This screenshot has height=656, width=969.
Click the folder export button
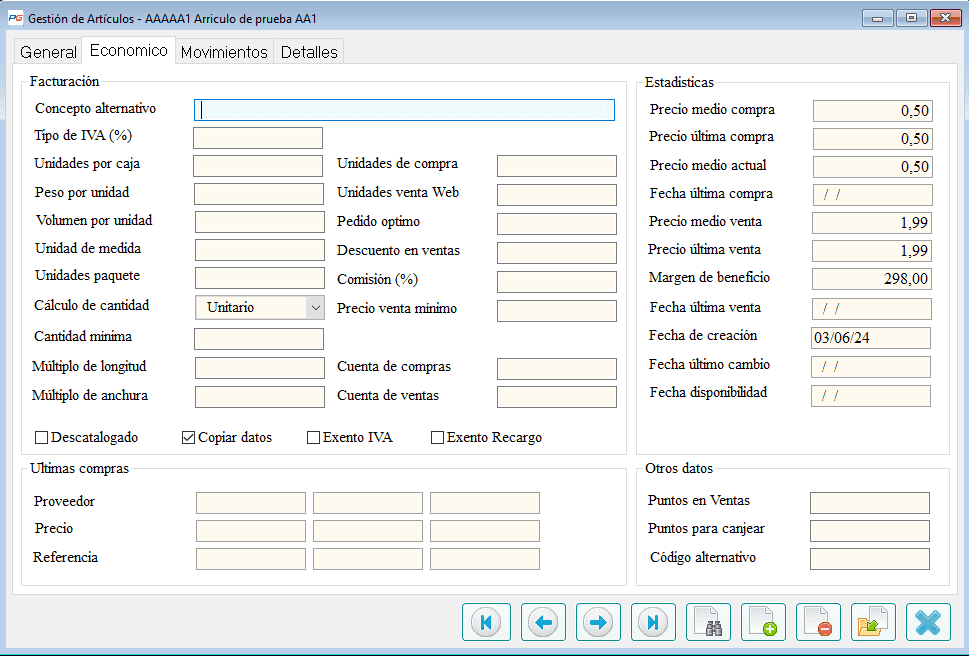point(873,622)
